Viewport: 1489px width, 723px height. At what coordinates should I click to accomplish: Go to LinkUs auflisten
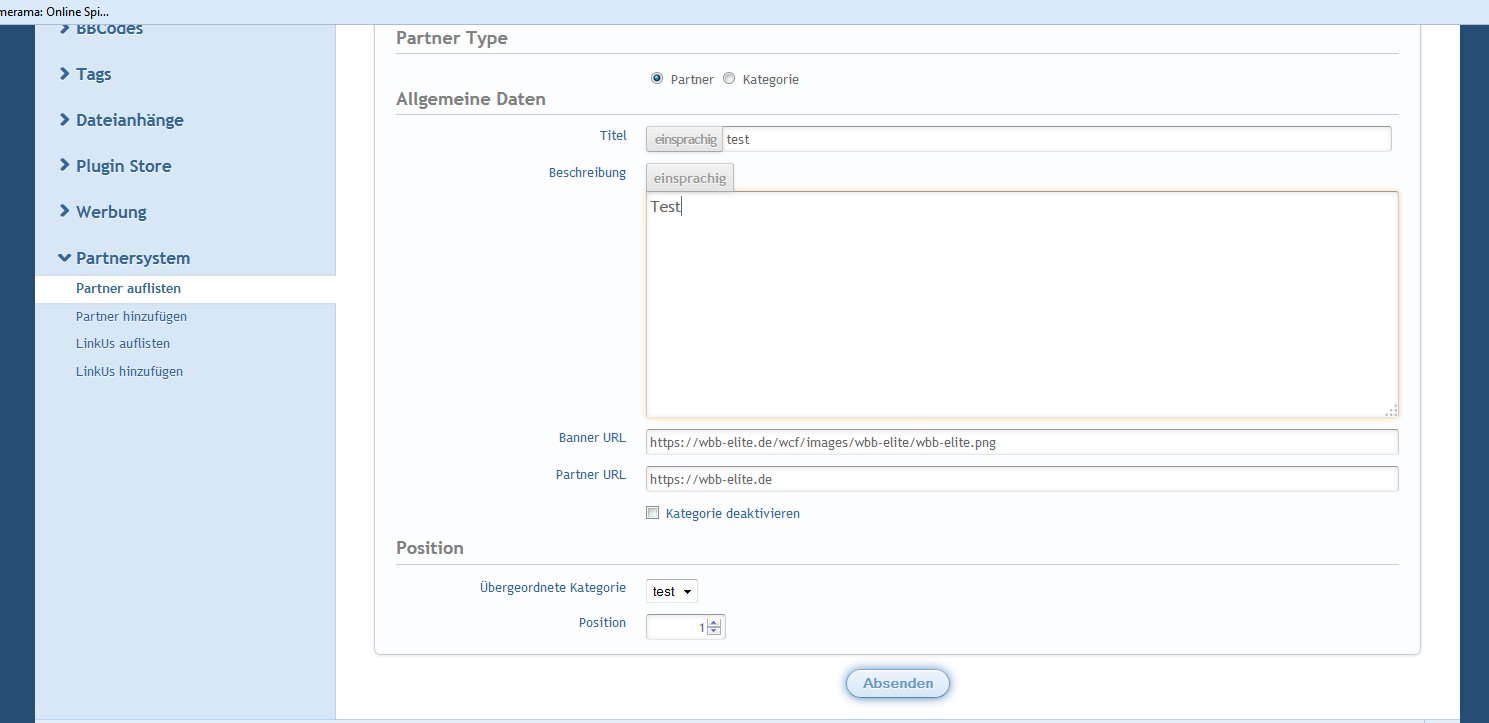tap(123, 343)
